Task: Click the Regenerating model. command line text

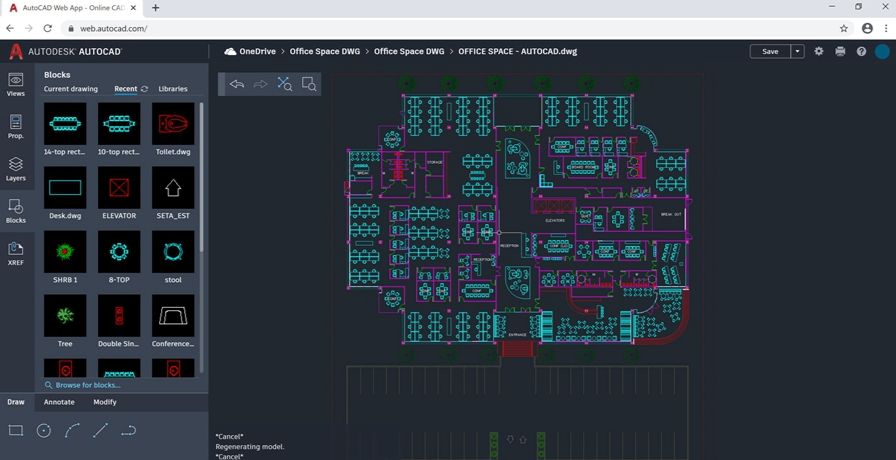Action: [x=250, y=447]
